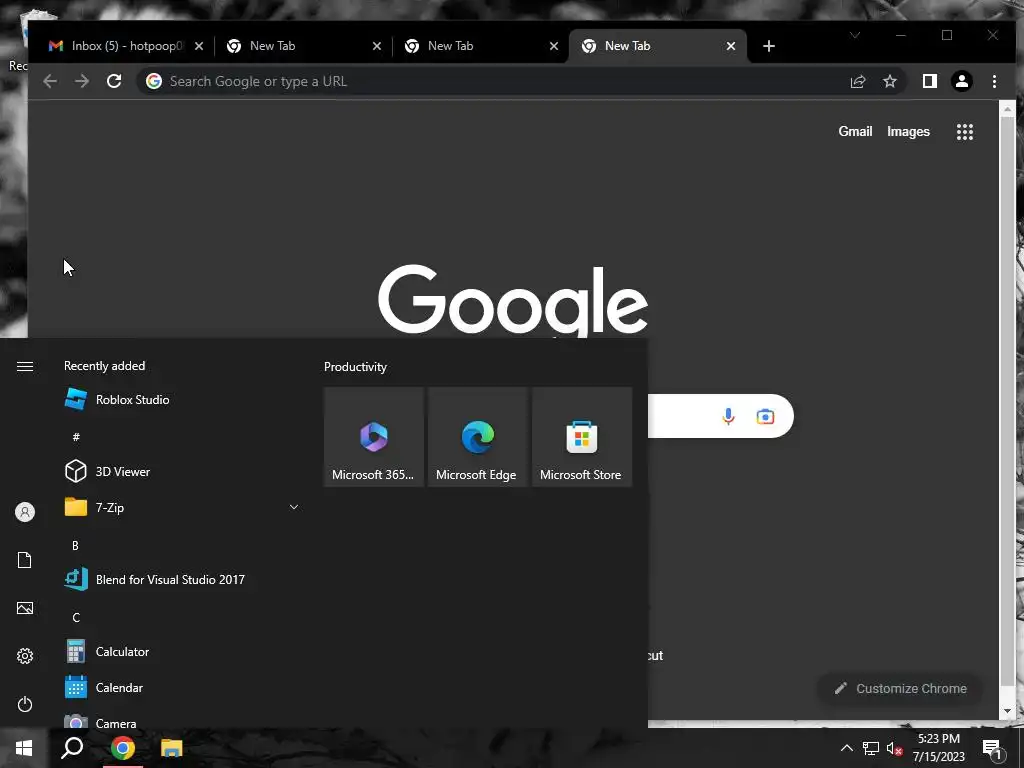Close the second New Tab
This screenshot has width=1024, height=768.
click(x=554, y=46)
